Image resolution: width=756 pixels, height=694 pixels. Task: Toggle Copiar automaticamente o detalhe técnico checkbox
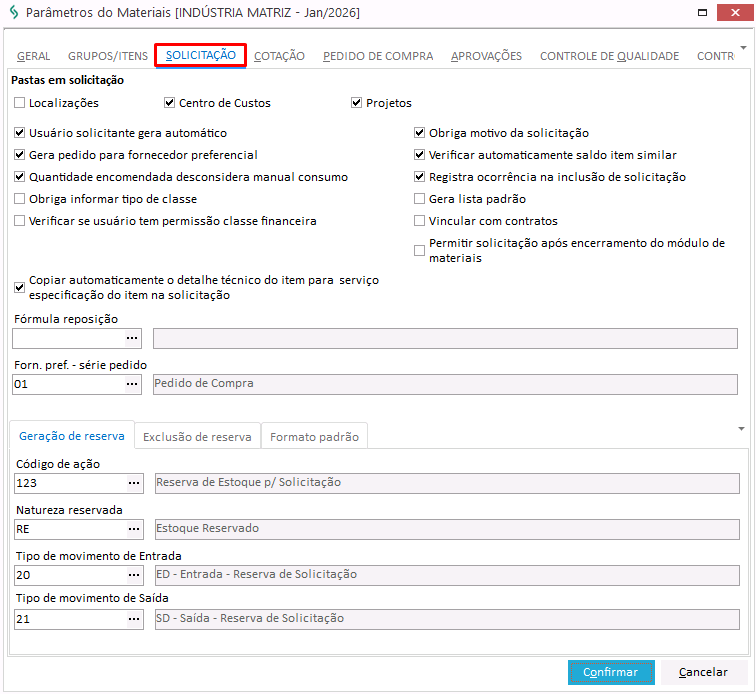pyautogui.click(x=19, y=287)
